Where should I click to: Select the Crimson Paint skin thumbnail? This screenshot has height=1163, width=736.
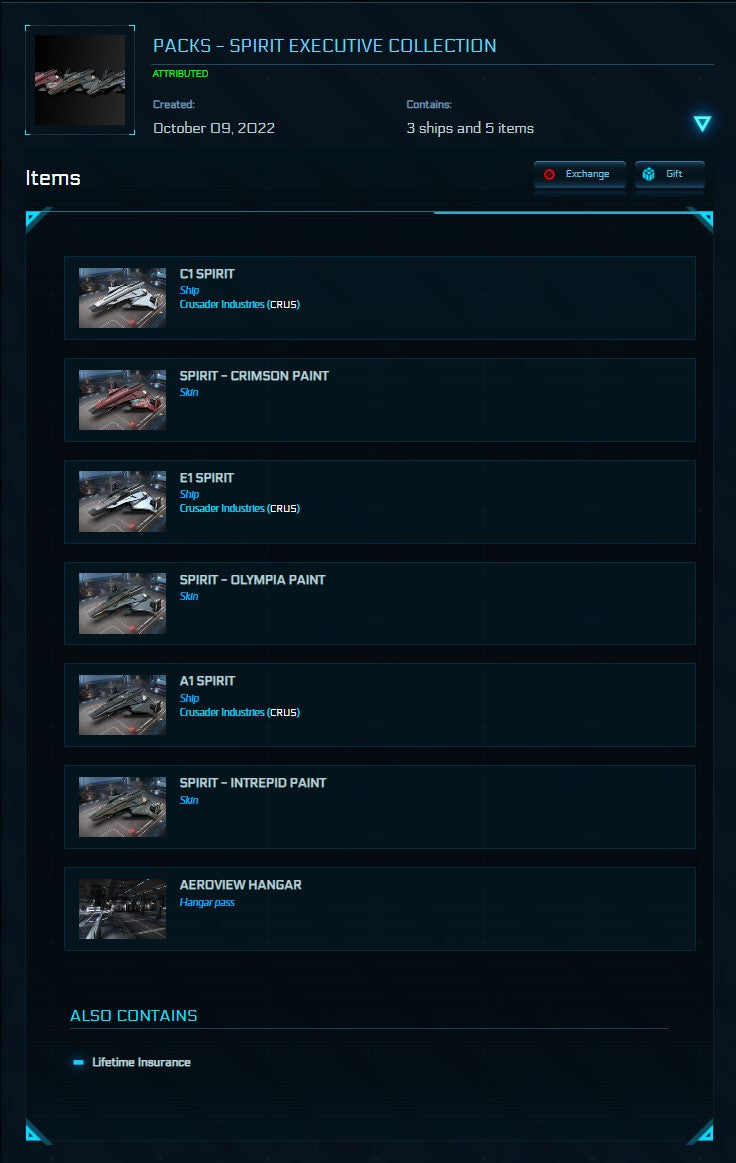coord(122,400)
